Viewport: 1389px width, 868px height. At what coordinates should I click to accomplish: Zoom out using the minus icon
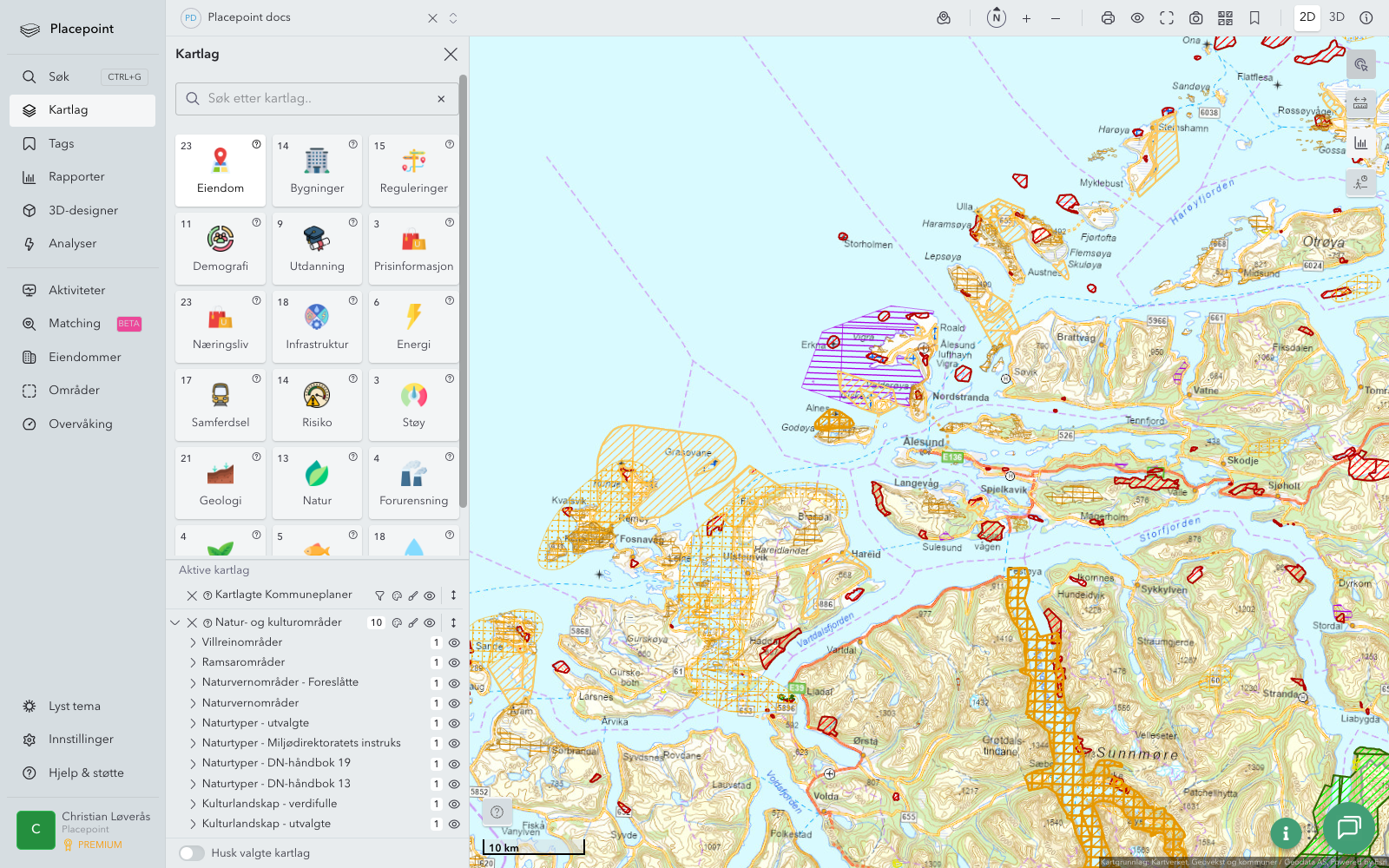(1056, 18)
